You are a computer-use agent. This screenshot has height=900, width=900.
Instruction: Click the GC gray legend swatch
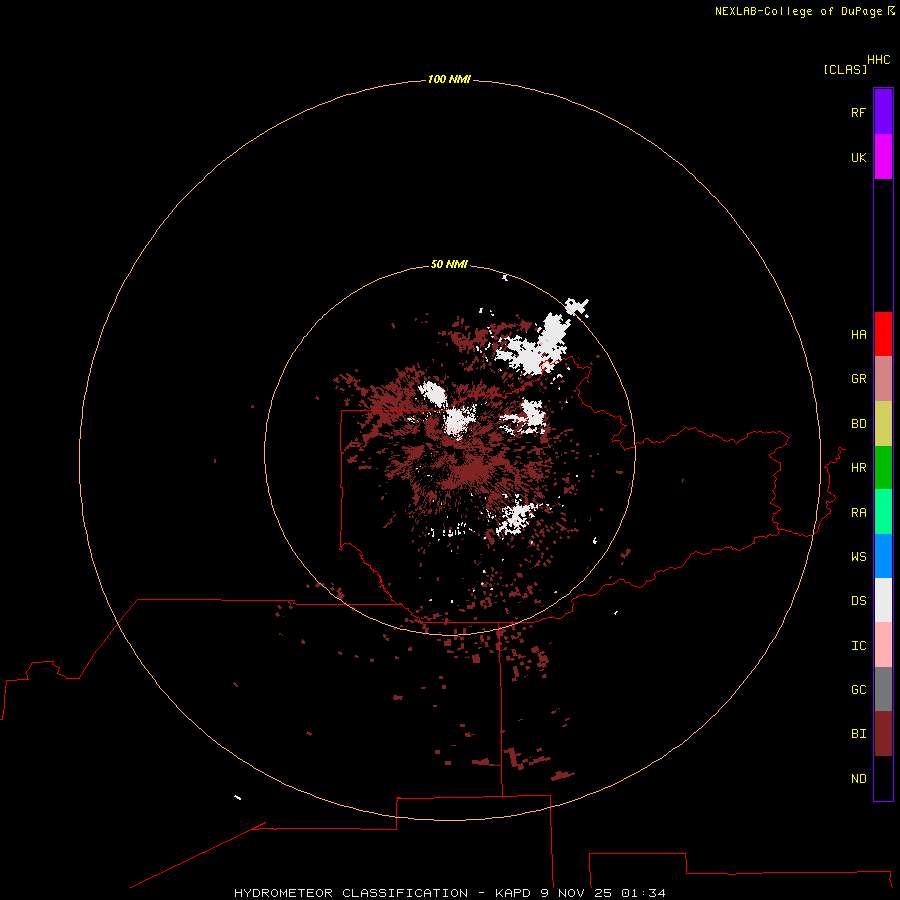[883, 689]
